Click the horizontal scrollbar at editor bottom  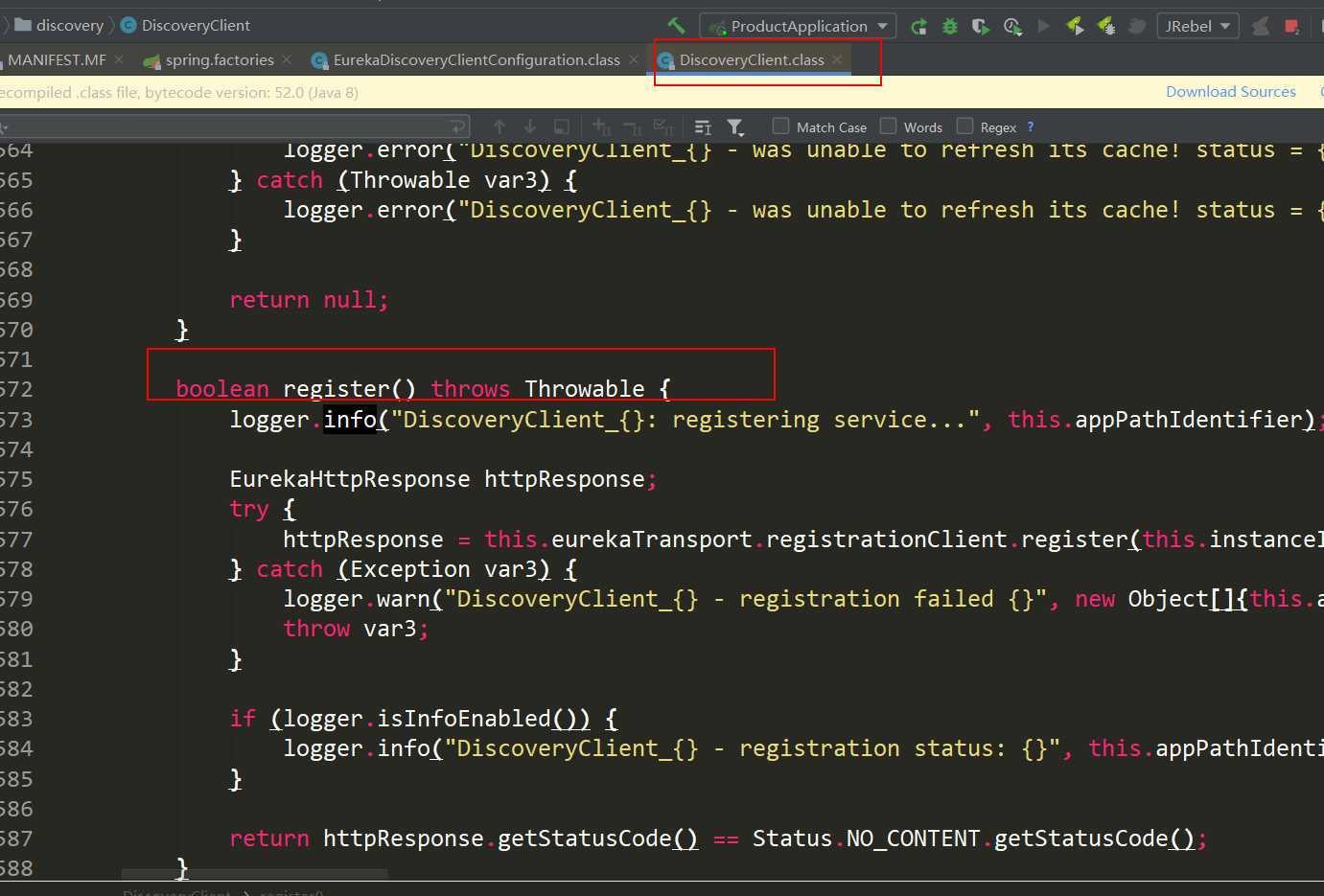coord(254,874)
